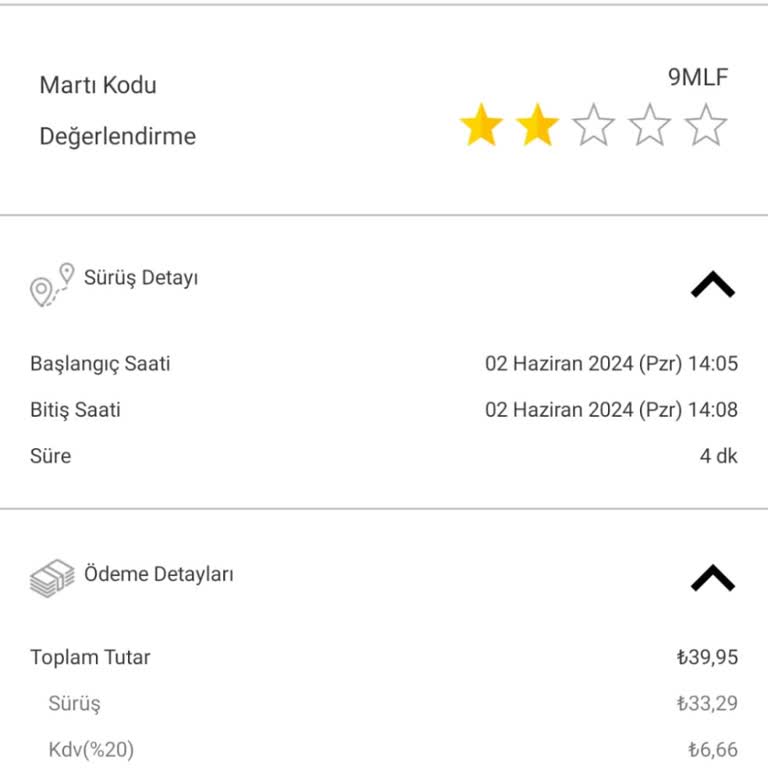Click the second rating star
768x768 pixels.
click(x=537, y=127)
